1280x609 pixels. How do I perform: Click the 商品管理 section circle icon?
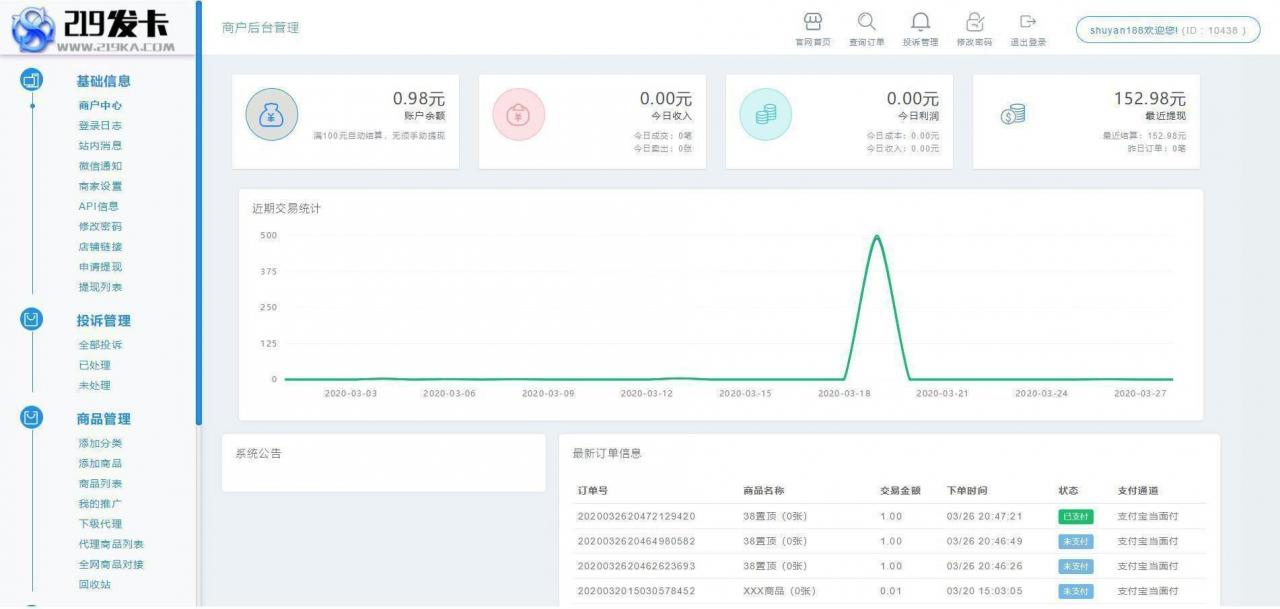(32, 418)
